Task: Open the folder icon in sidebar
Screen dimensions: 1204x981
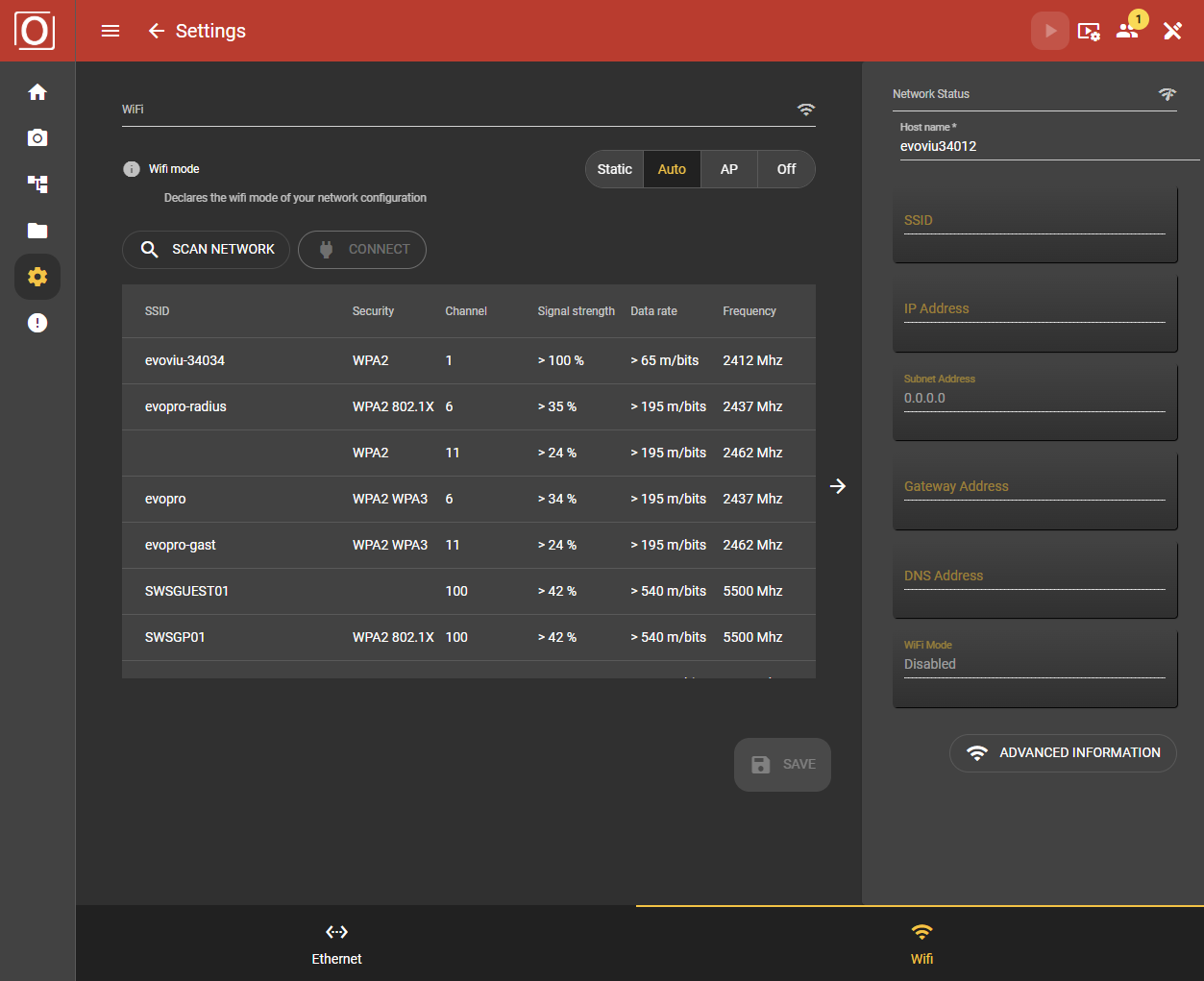Action: coord(37,231)
